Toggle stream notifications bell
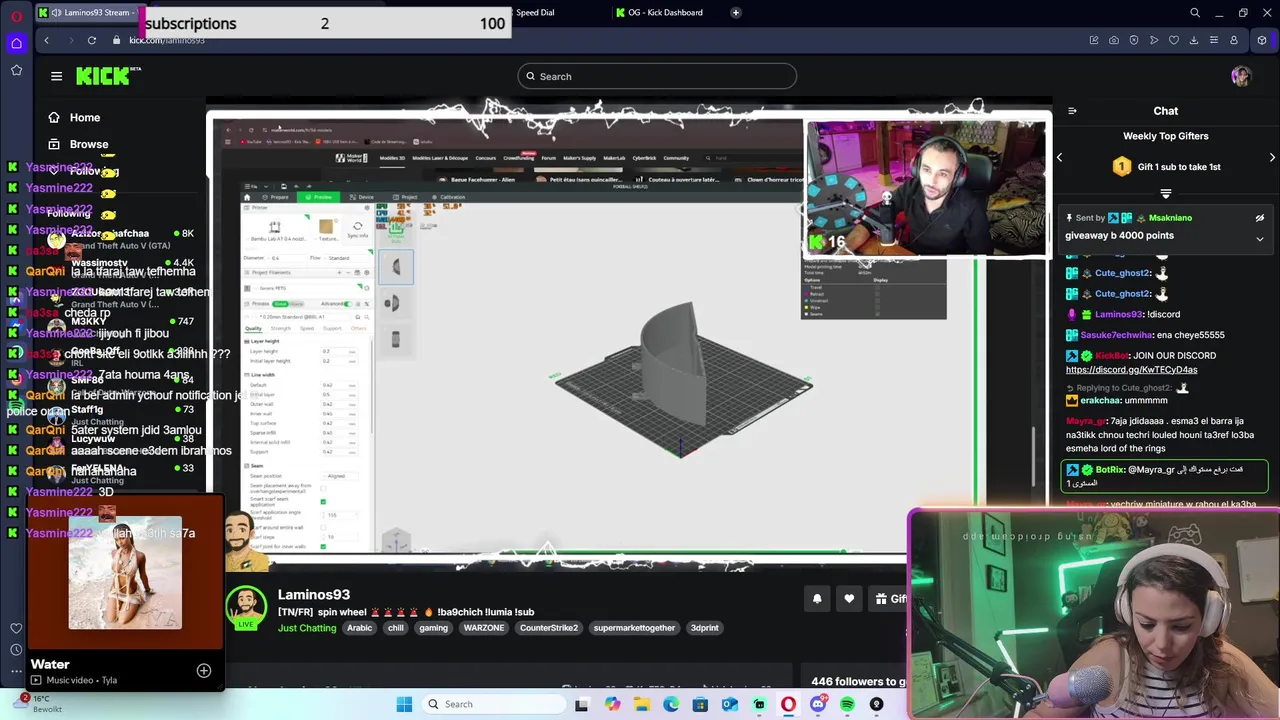 (x=817, y=599)
